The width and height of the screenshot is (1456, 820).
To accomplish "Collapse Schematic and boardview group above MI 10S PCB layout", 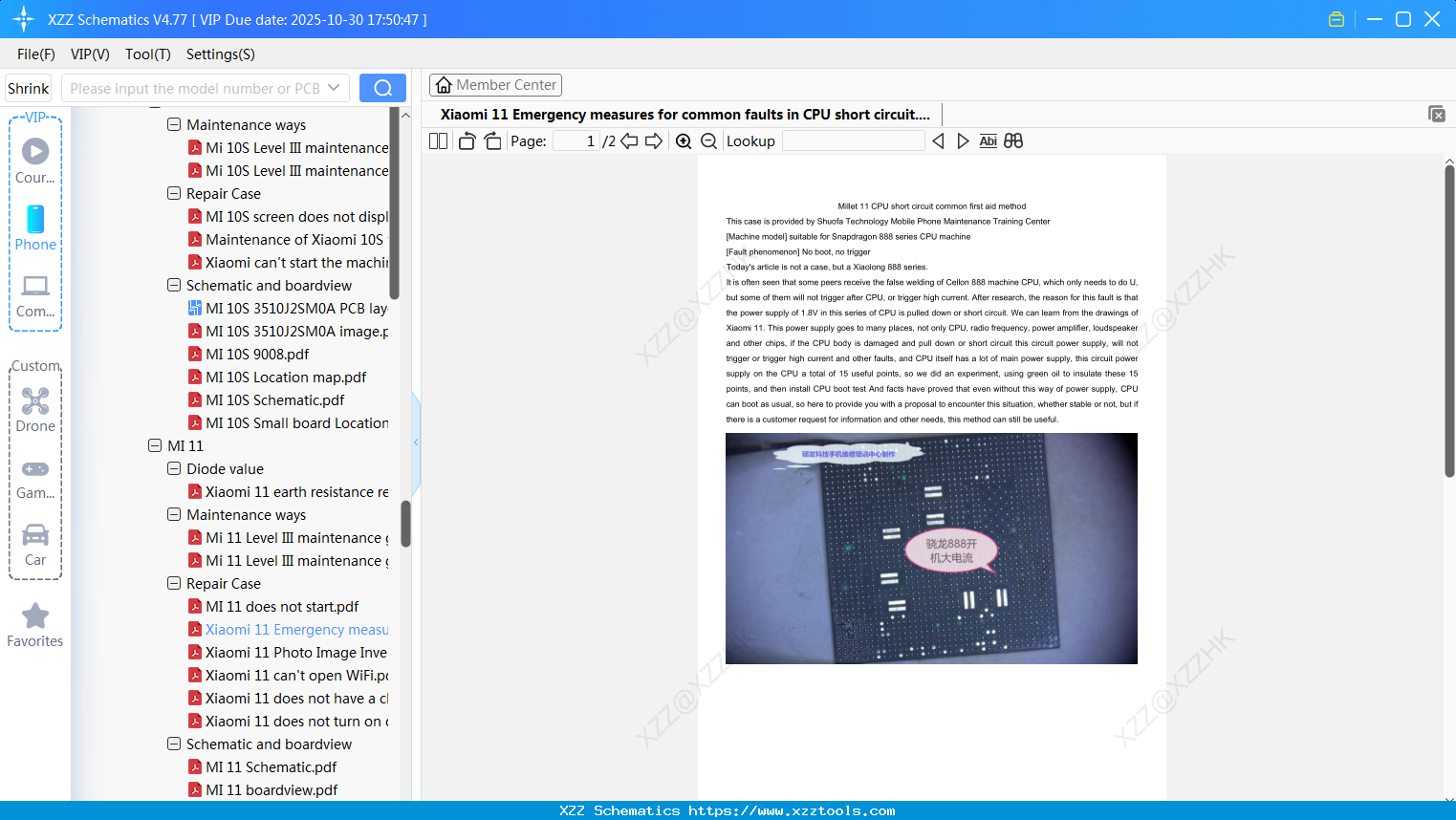I will click(174, 285).
